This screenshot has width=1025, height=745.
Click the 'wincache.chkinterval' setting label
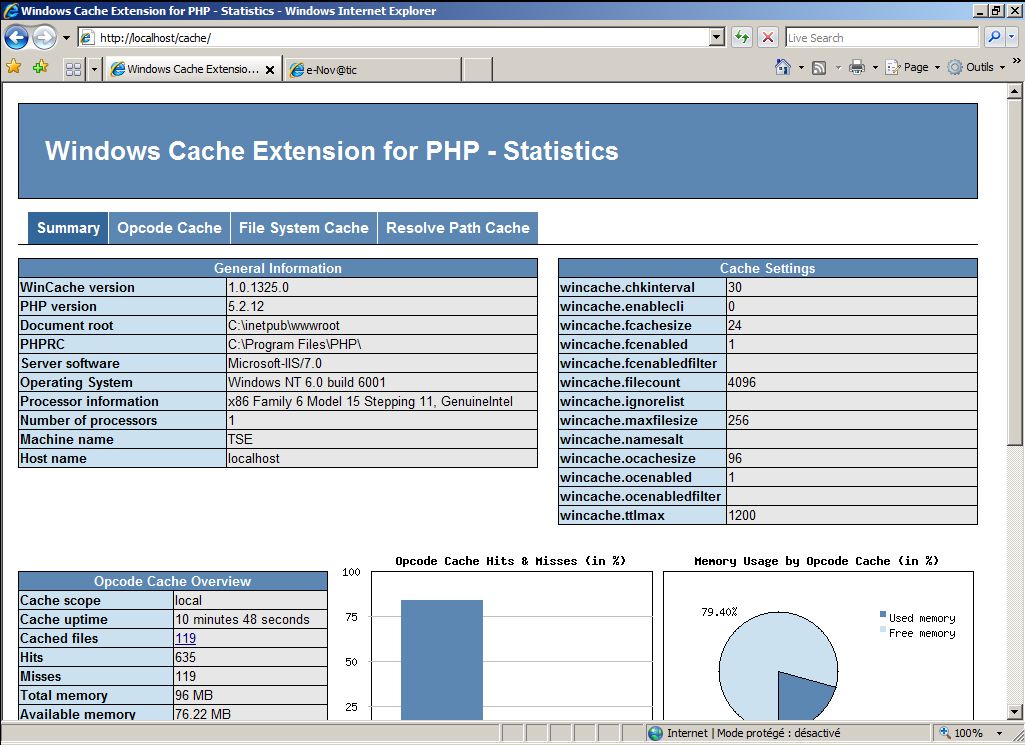click(x=628, y=287)
